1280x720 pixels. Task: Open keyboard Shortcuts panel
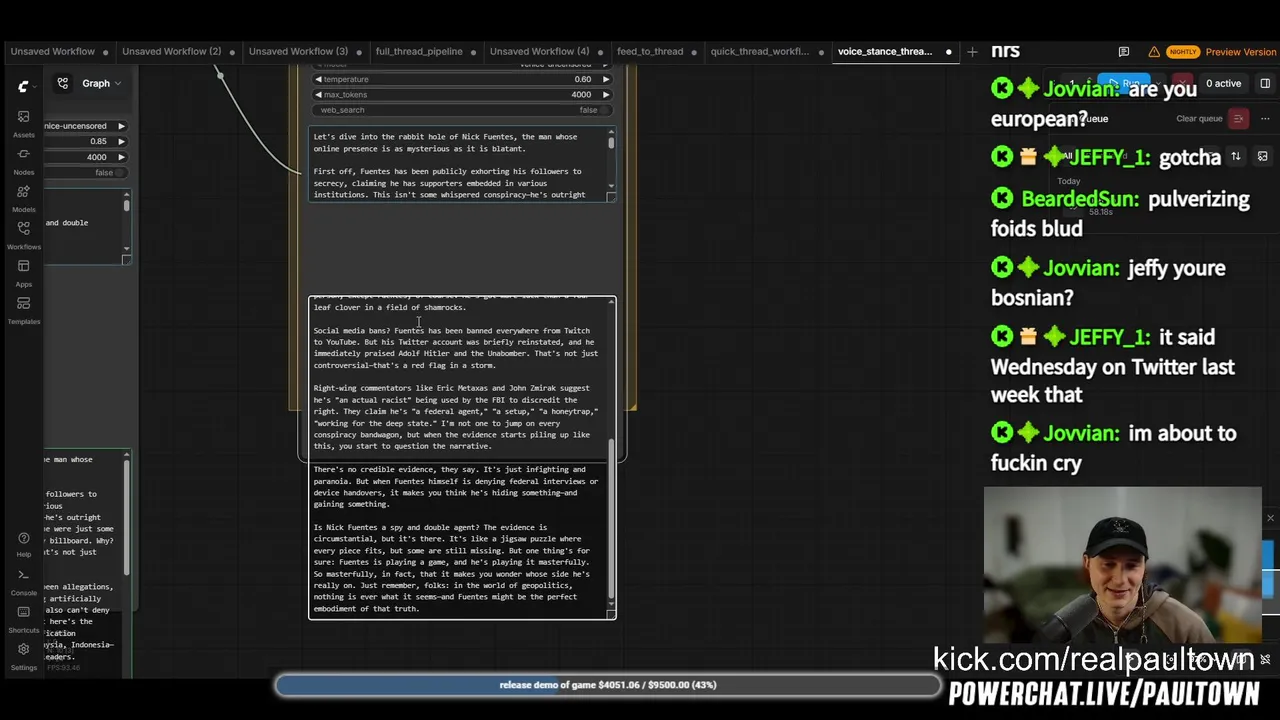pyautogui.click(x=23, y=618)
